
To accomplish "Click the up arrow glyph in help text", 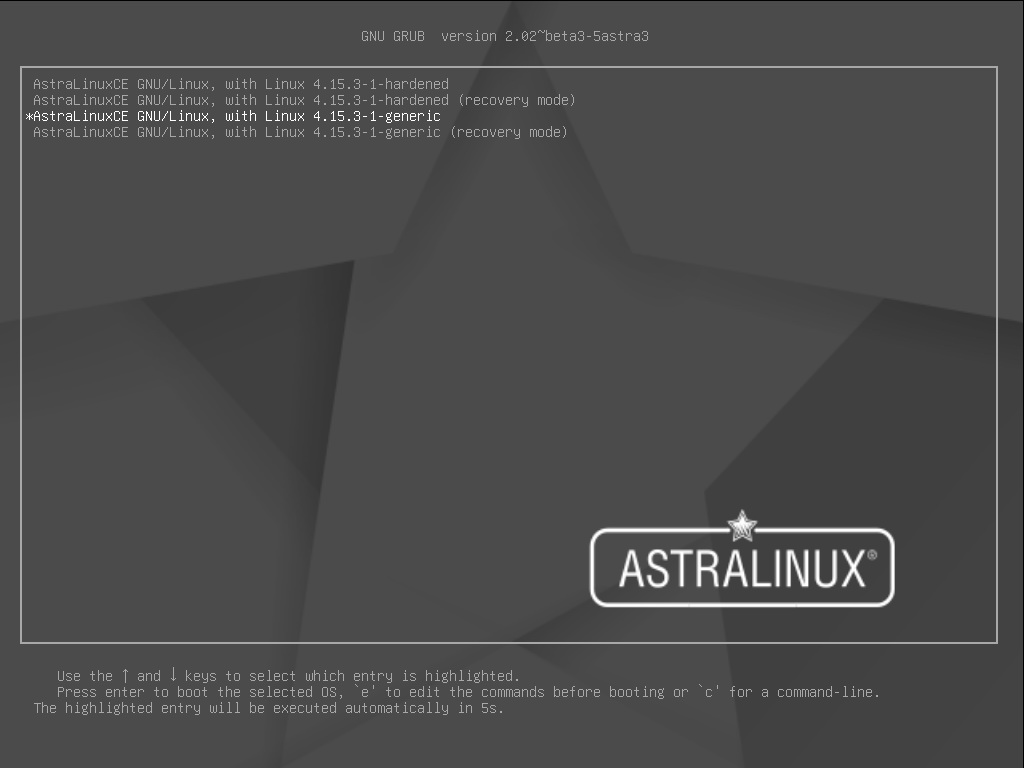I will (125, 675).
